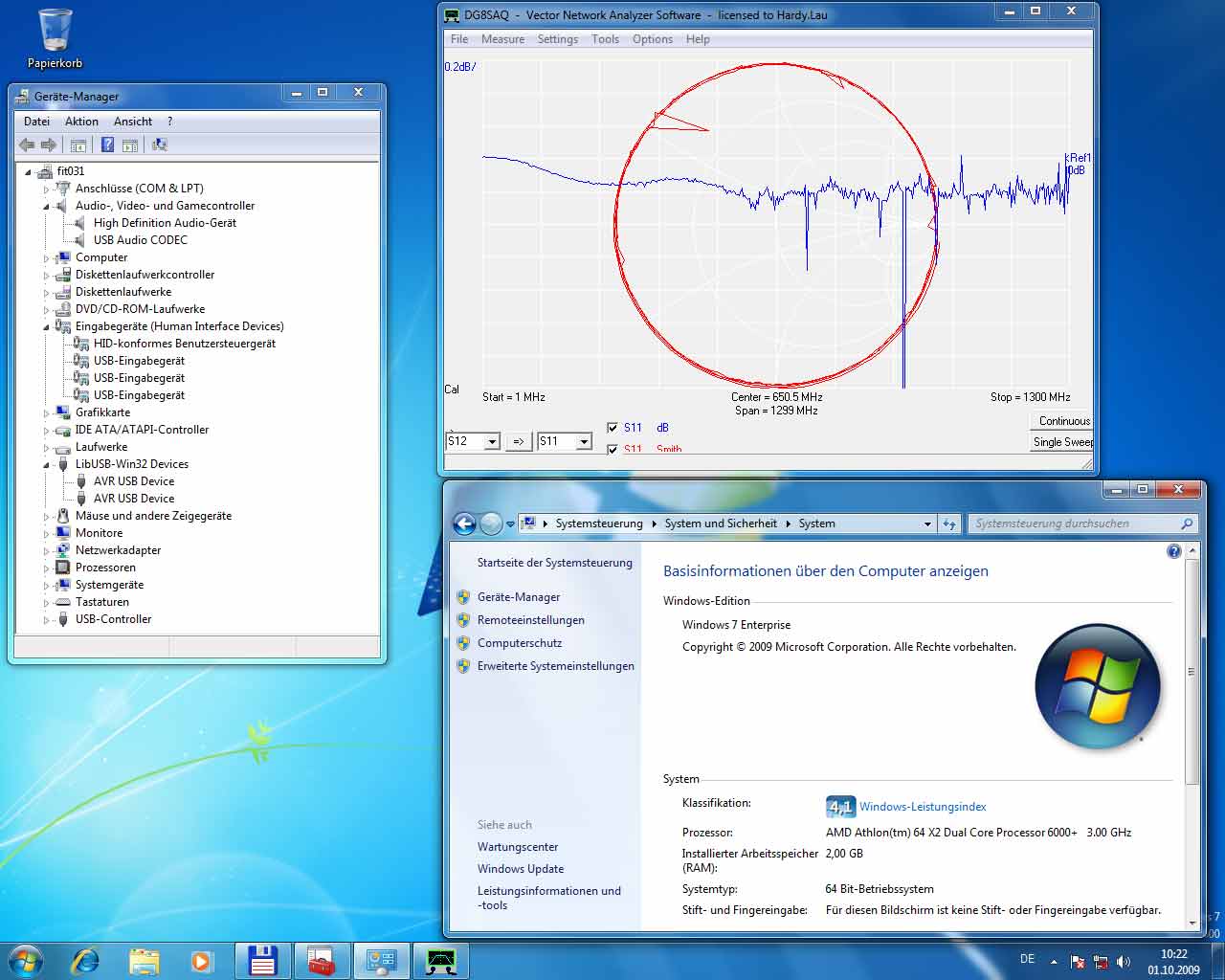The height and width of the screenshot is (980, 1225).
Task: Click the blue Help question mark toolbar icon
Action: pyautogui.click(x=107, y=145)
